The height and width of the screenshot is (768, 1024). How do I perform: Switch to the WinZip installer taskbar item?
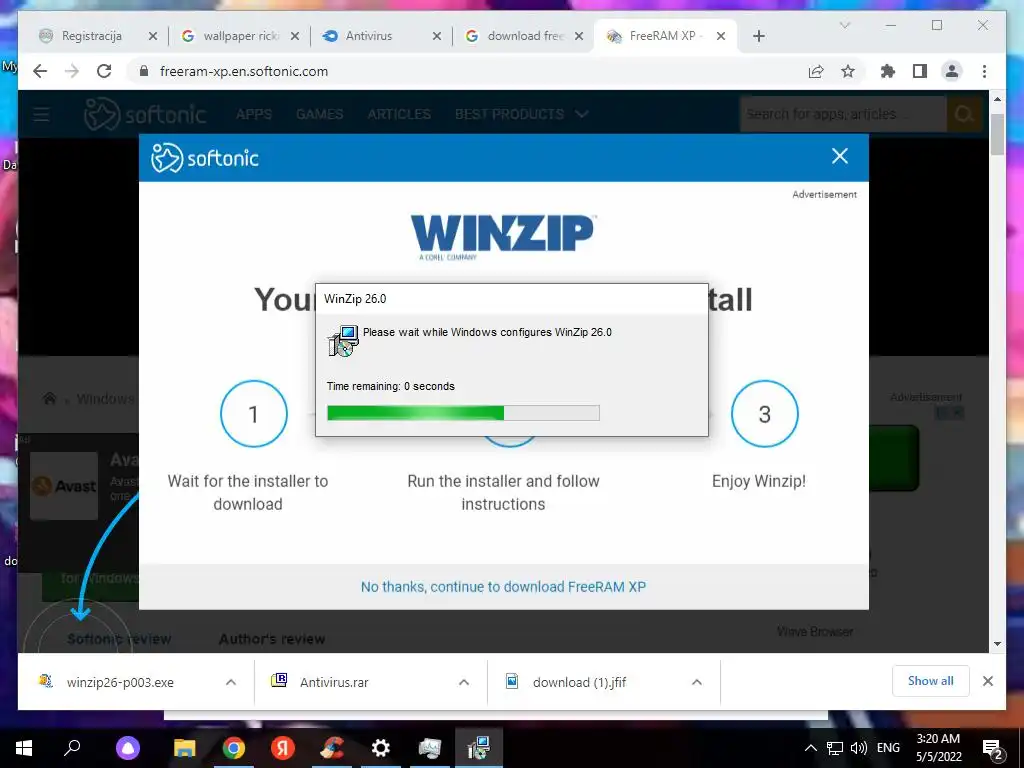[479, 748]
